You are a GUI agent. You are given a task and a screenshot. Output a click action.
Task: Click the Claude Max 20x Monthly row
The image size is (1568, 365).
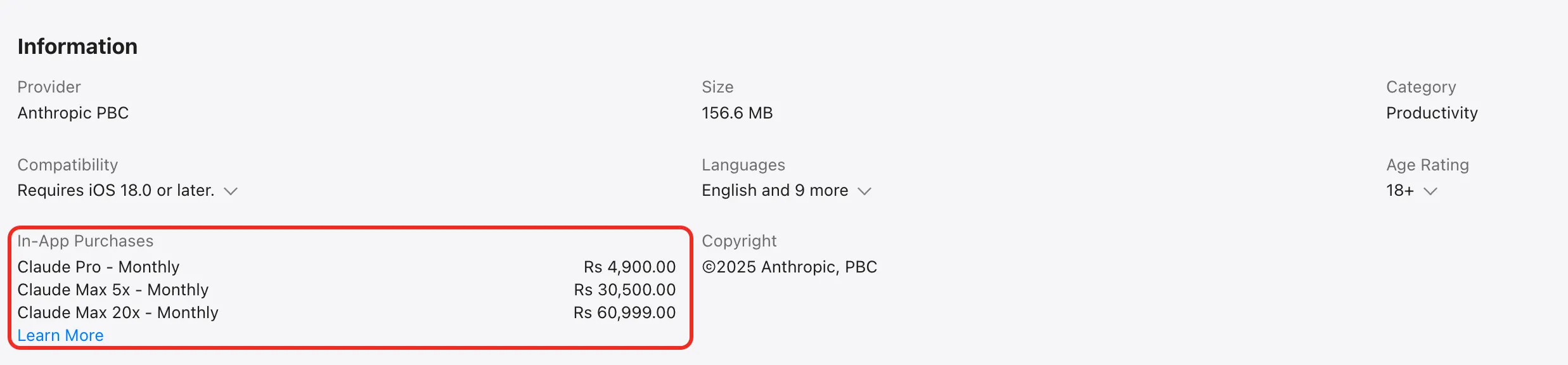click(118, 312)
